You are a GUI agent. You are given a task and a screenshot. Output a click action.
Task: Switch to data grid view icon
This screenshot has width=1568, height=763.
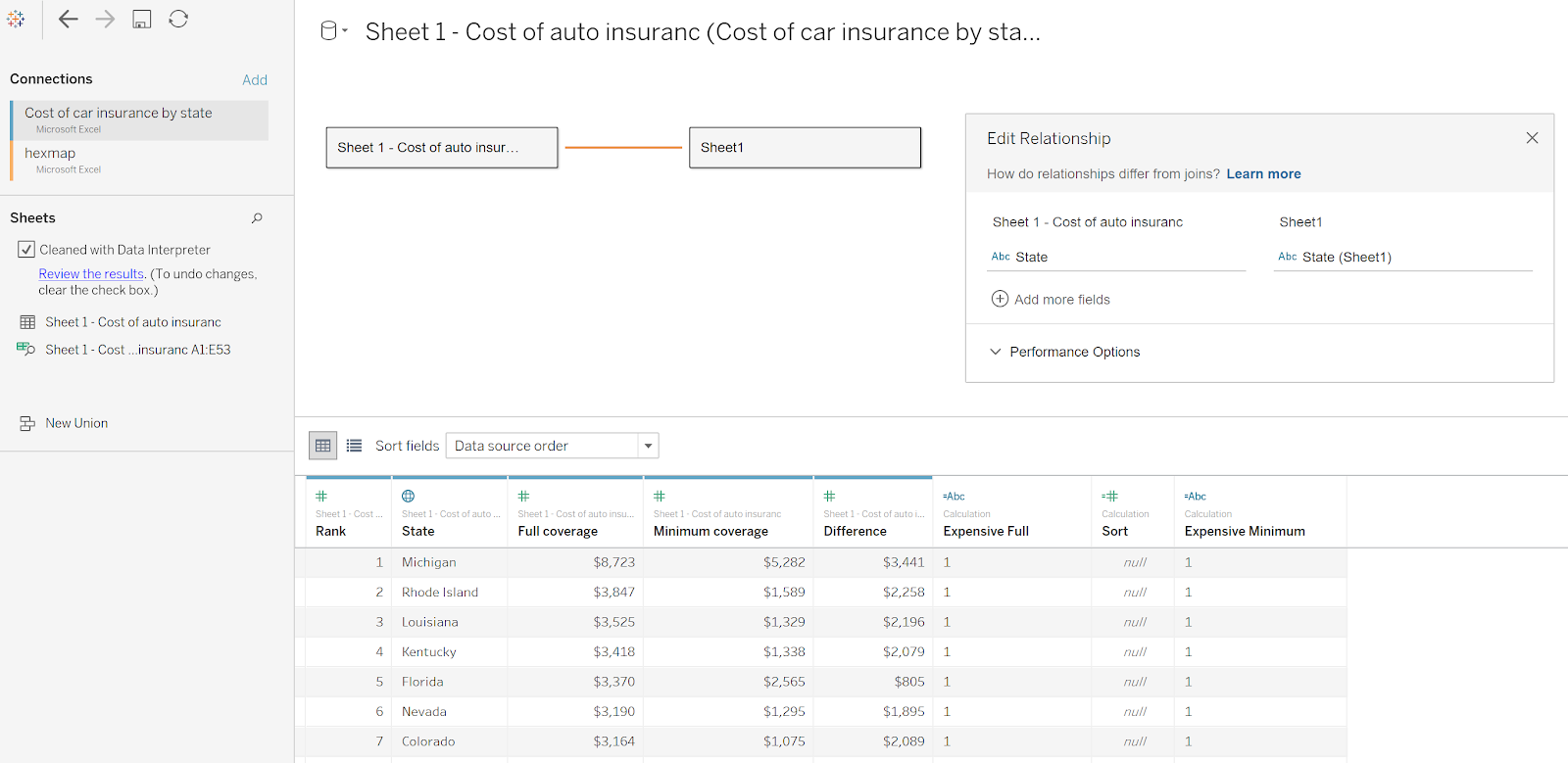tap(323, 446)
